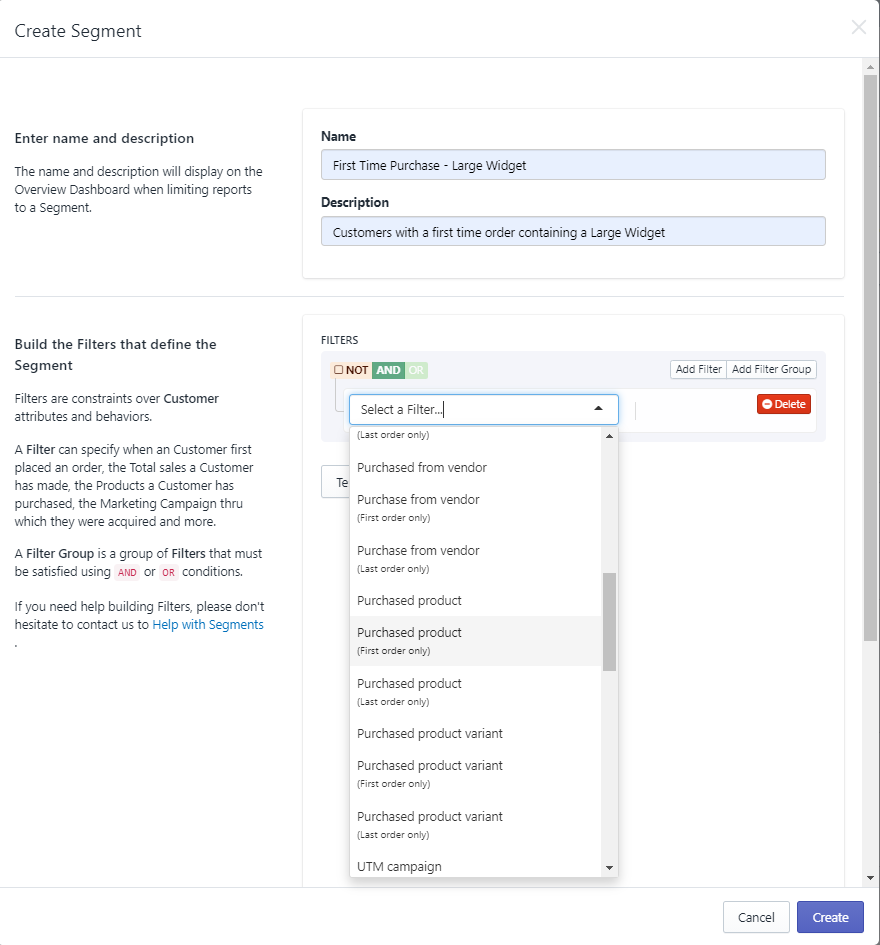Choose Purchased product variant (First order only)
This screenshot has height=945, width=880.
coord(476,774)
